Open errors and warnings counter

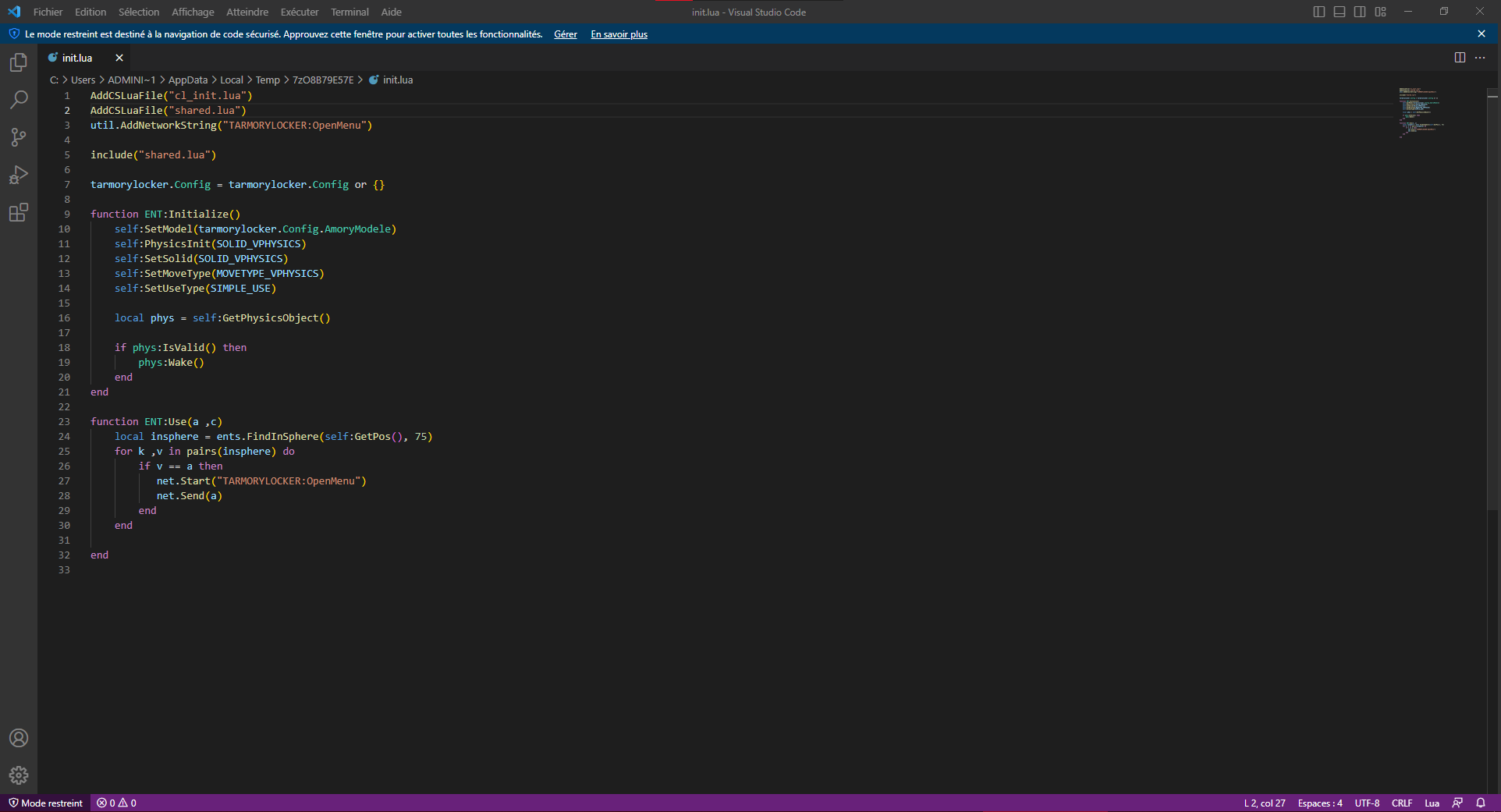117,803
